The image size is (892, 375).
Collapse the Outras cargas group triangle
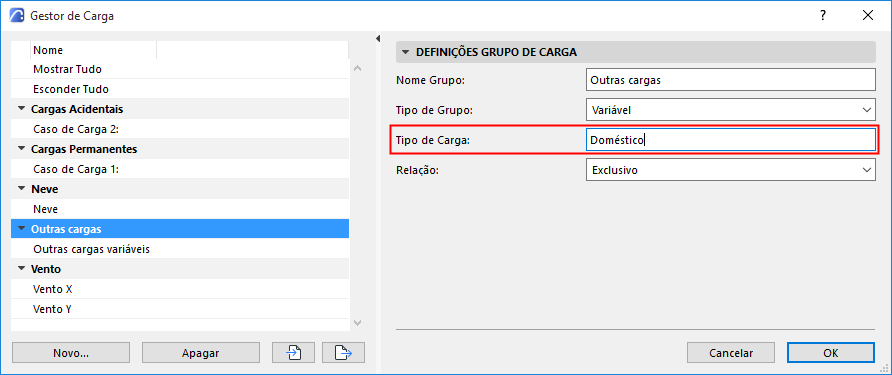(22, 229)
